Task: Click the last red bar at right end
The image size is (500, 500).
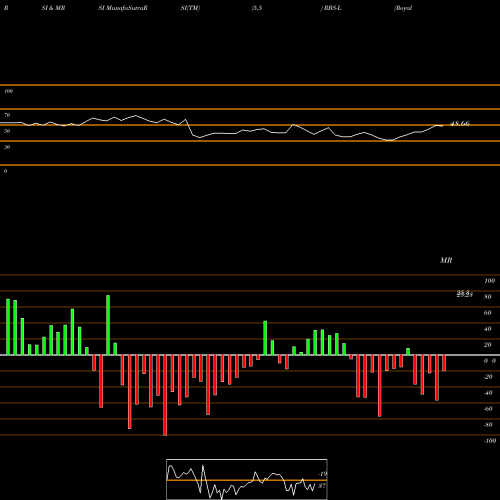Action: pyautogui.click(x=444, y=363)
